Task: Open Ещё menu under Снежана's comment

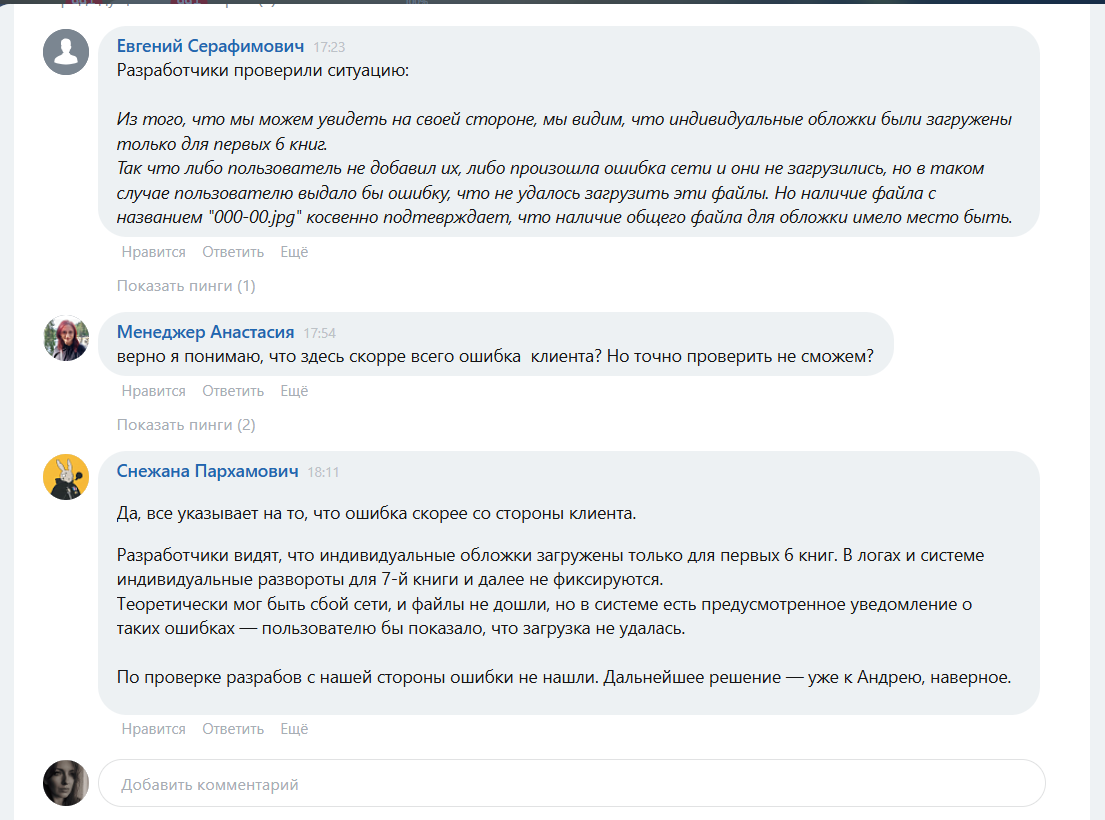Action: (294, 729)
